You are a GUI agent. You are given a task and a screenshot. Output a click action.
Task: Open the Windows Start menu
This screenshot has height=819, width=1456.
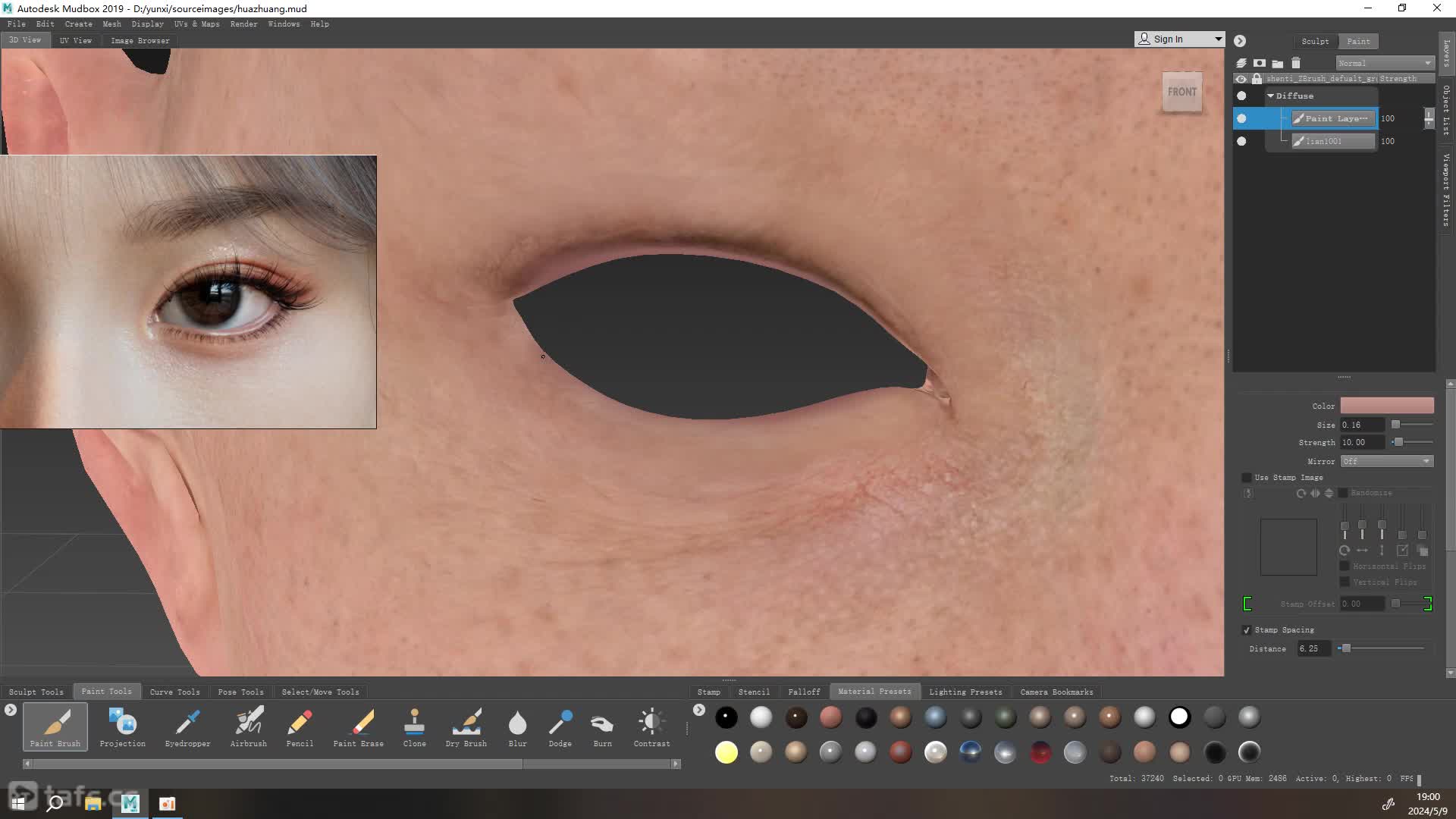tap(18, 803)
